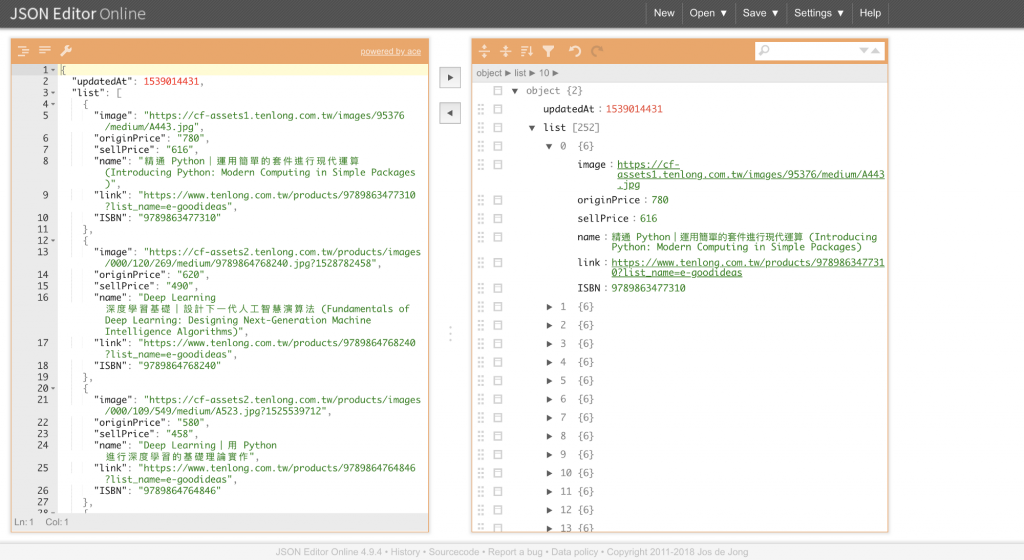Expand list item 1 {6}
1024x560 pixels.
[549, 307]
